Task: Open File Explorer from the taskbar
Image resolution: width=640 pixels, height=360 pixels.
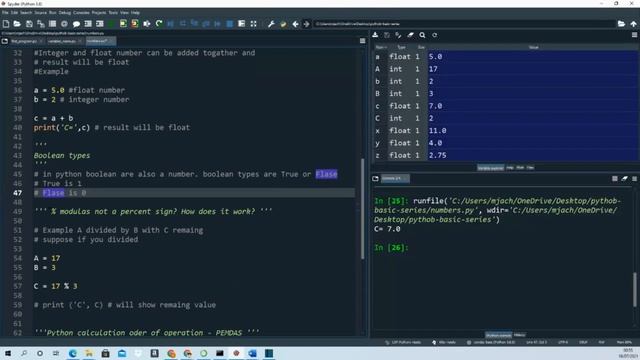Action: (89, 353)
